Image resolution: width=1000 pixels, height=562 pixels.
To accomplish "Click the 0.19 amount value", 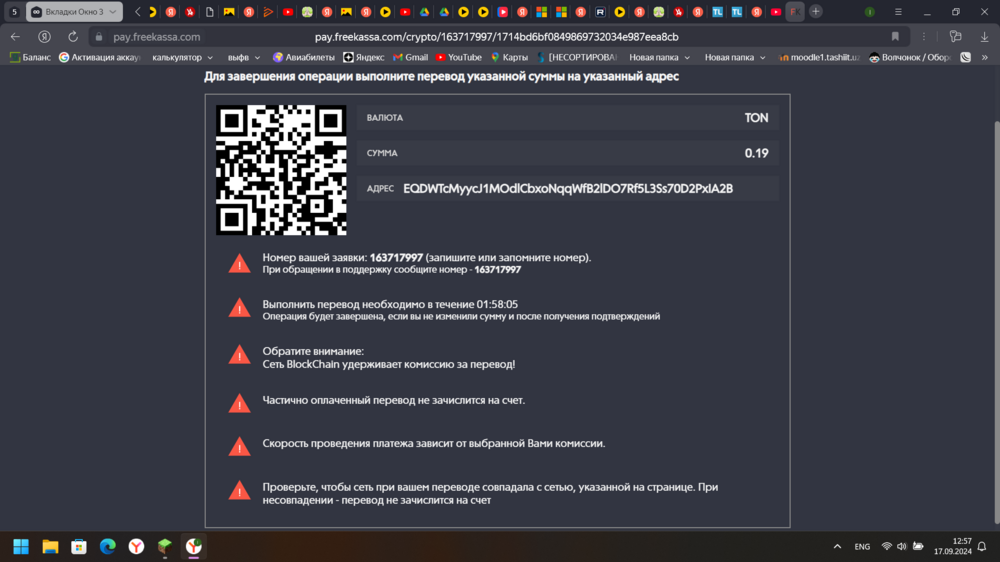I will [756, 153].
